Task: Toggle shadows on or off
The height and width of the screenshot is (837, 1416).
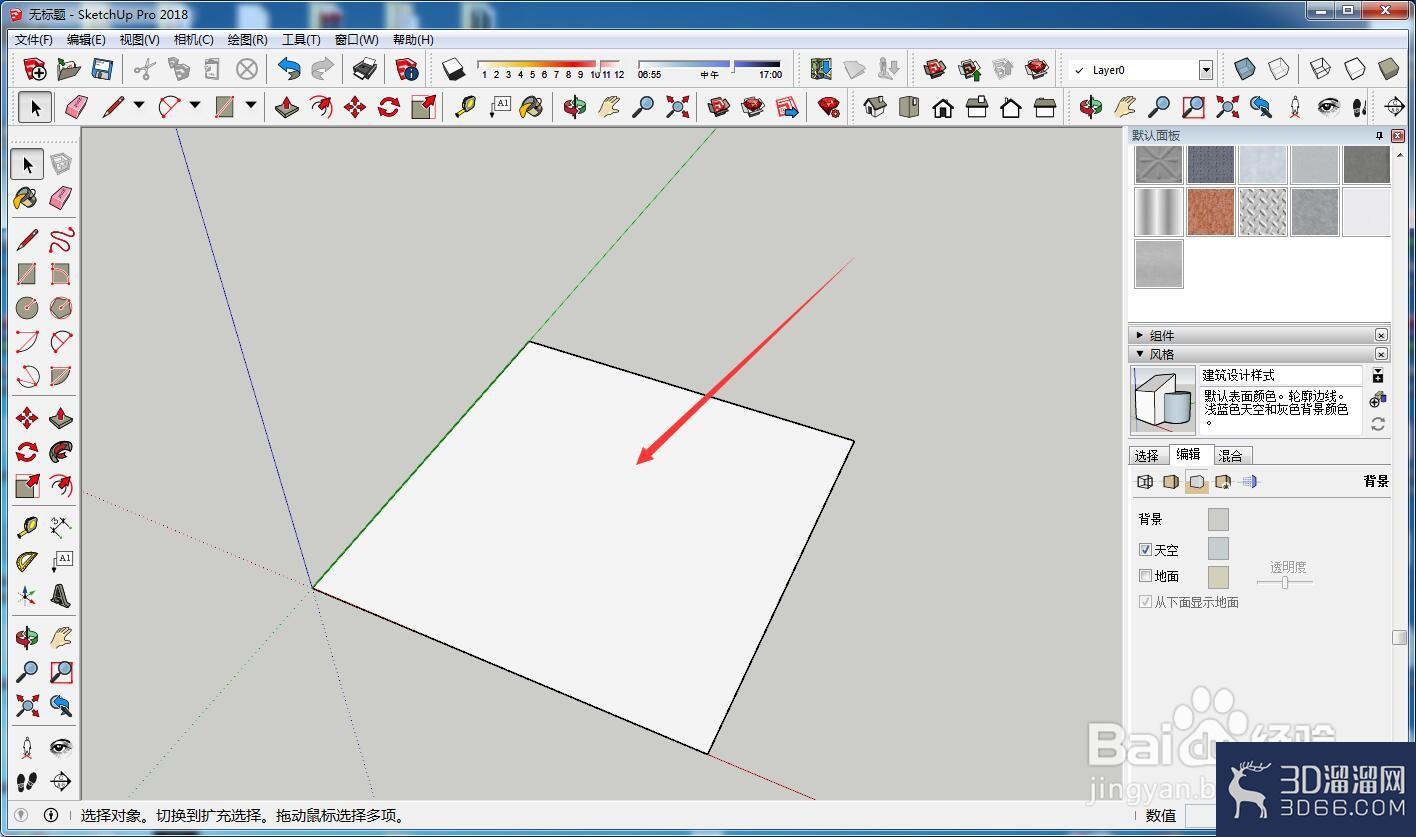Action: (454, 69)
